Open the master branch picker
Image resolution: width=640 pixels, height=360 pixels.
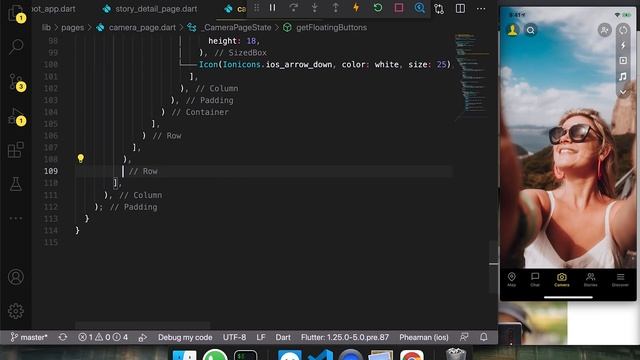point(29,337)
